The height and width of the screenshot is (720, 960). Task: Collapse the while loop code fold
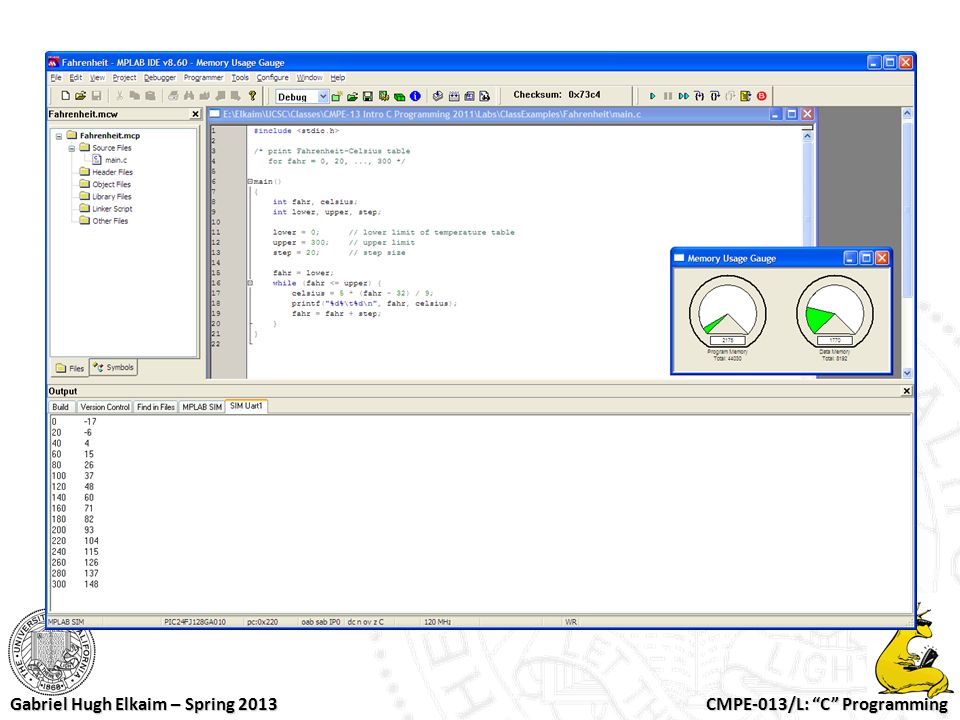(x=250, y=283)
